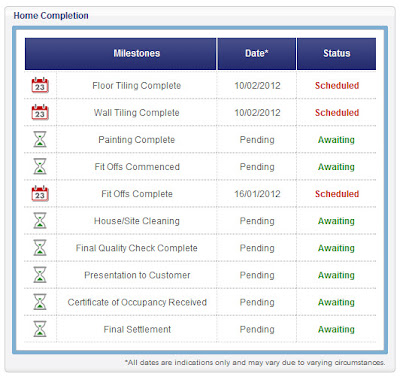
Task: Click Awaiting status for Final Settlement
Action: tap(336, 330)
